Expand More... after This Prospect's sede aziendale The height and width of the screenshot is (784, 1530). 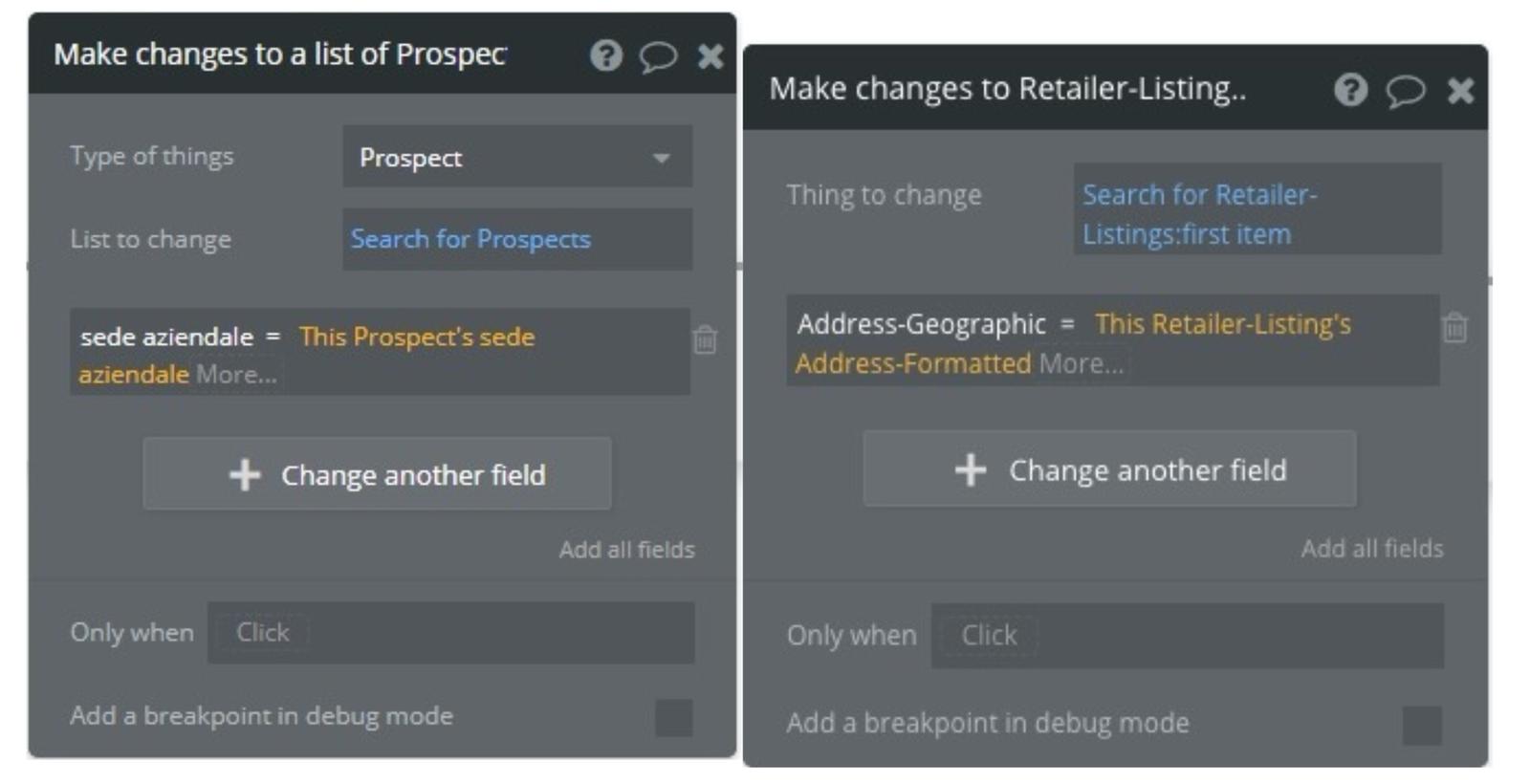[236, 375]
